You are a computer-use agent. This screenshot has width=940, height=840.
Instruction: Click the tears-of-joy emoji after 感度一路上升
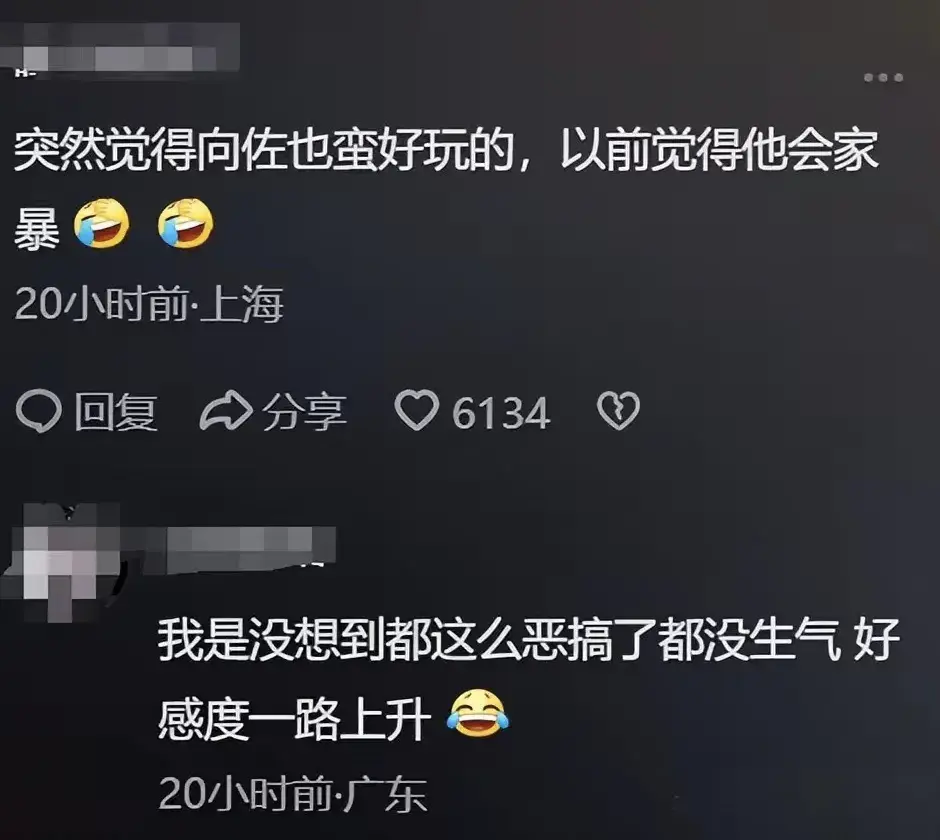click(478, 713)
